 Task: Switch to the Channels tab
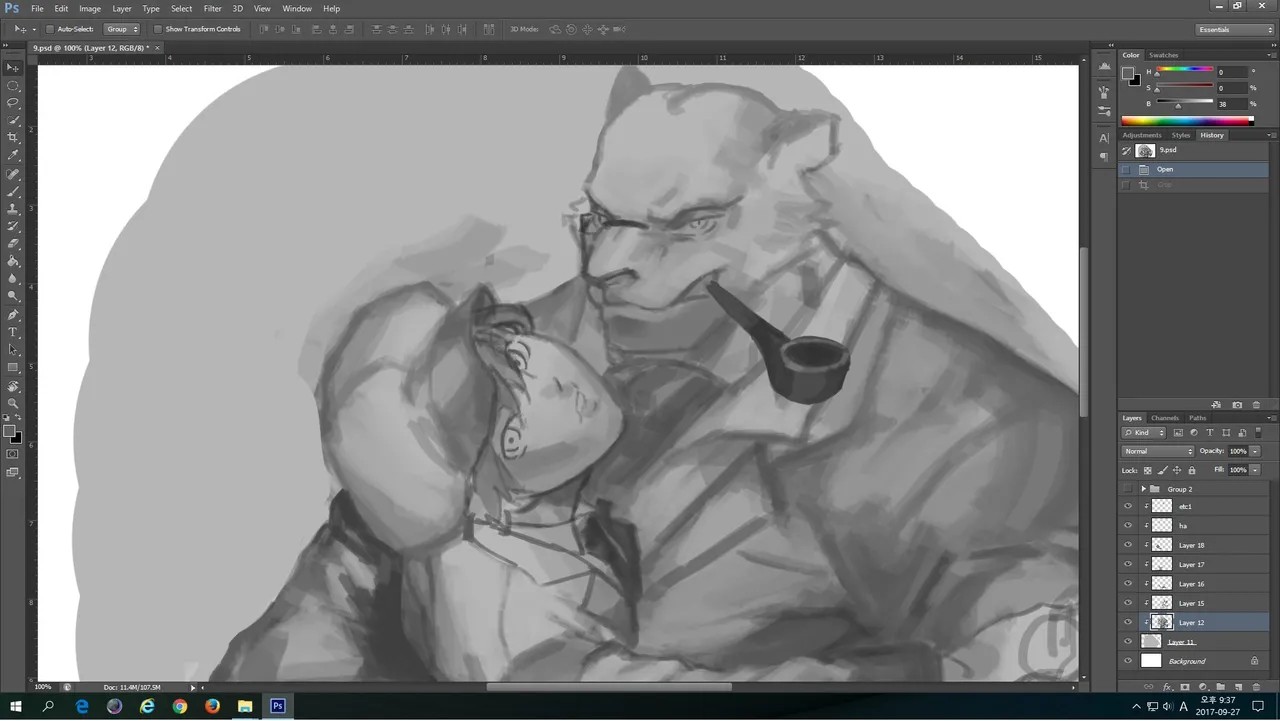[x=1165, y=418]
